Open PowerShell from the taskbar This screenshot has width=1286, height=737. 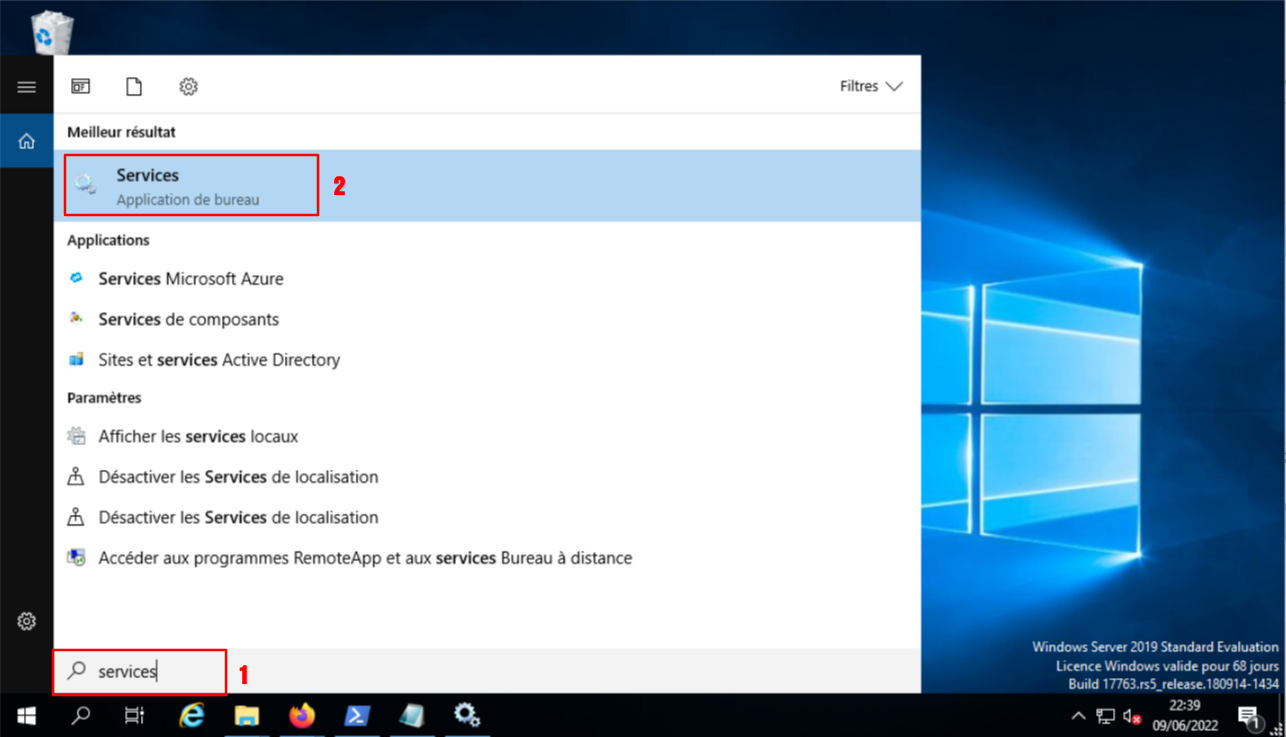click(x=357, y=716)
